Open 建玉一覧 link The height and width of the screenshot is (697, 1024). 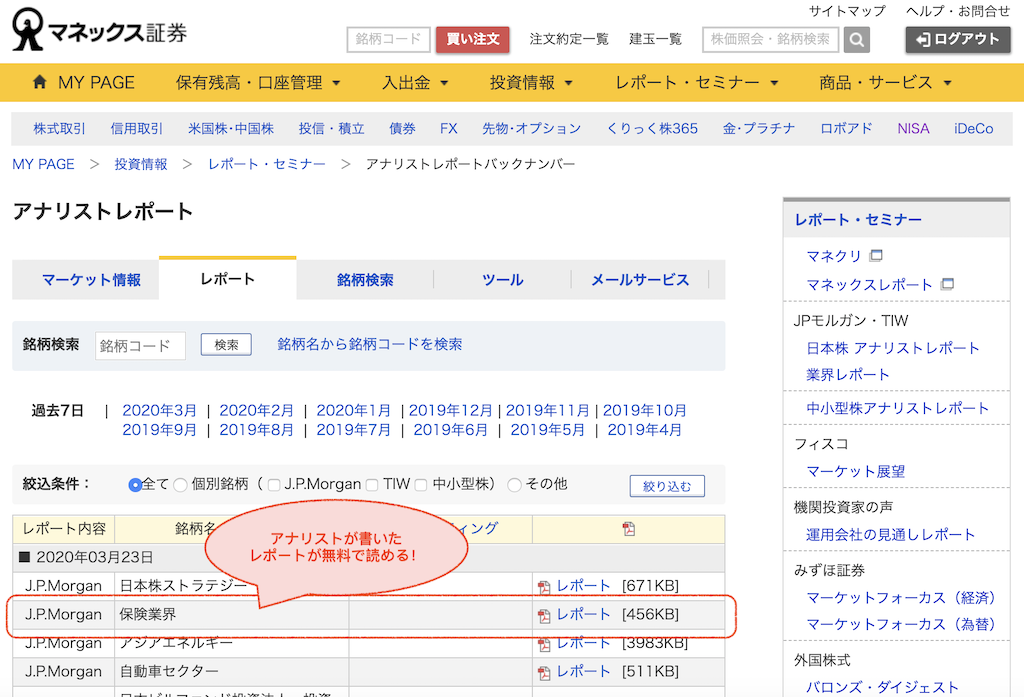click(x=655, y=39)
